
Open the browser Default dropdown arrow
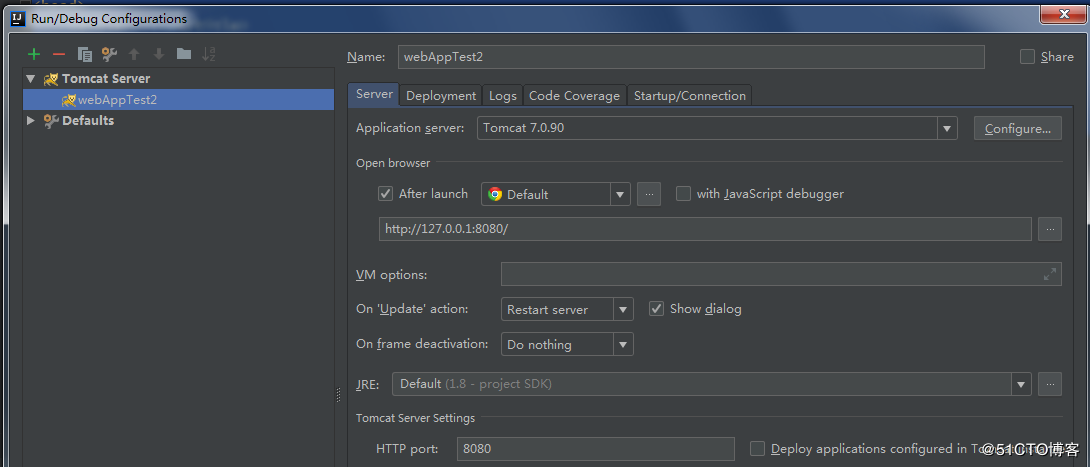[620, 195]
